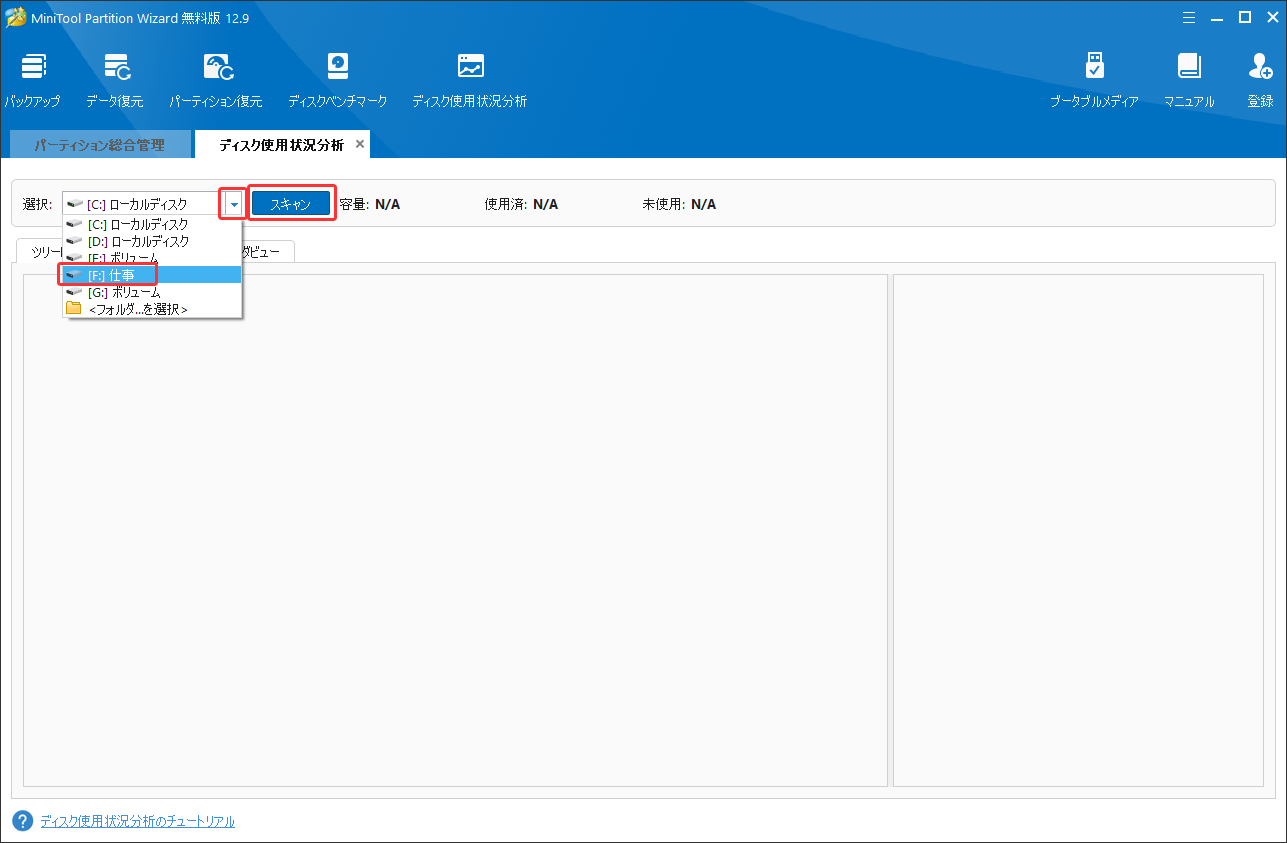This screenshot has height=843, width=1287.
Task: Click the blue help question mark icon
Action: 22,821
